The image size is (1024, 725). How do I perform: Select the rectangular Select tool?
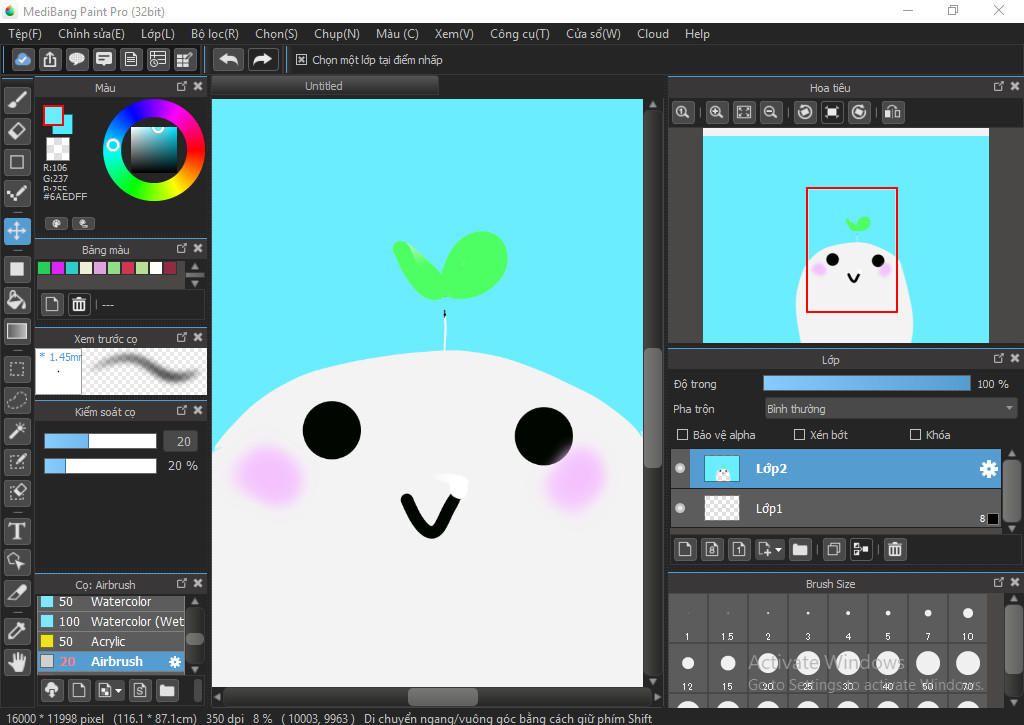pyautogui.click(x=17, y=369)
